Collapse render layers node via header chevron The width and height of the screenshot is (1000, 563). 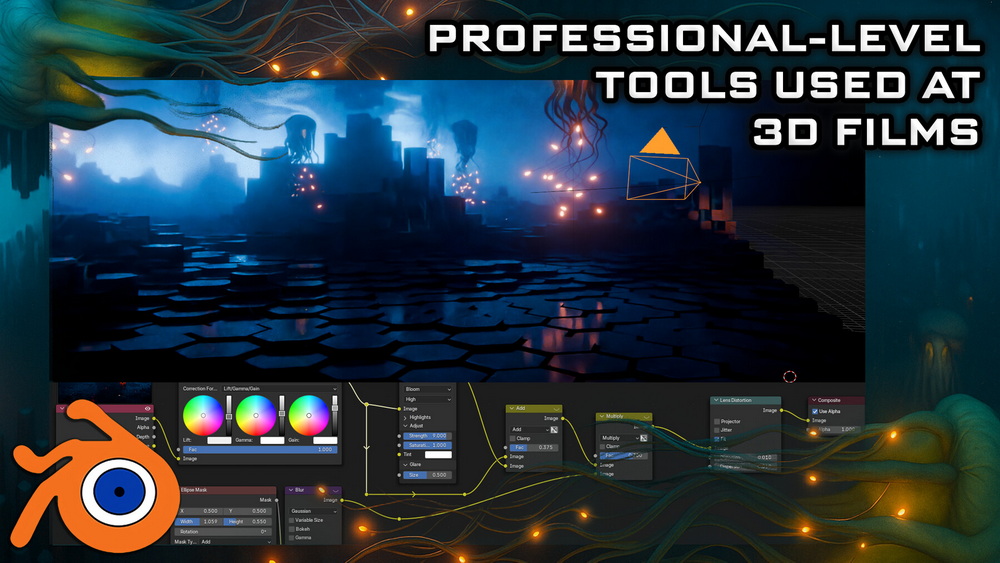[62, 409]
